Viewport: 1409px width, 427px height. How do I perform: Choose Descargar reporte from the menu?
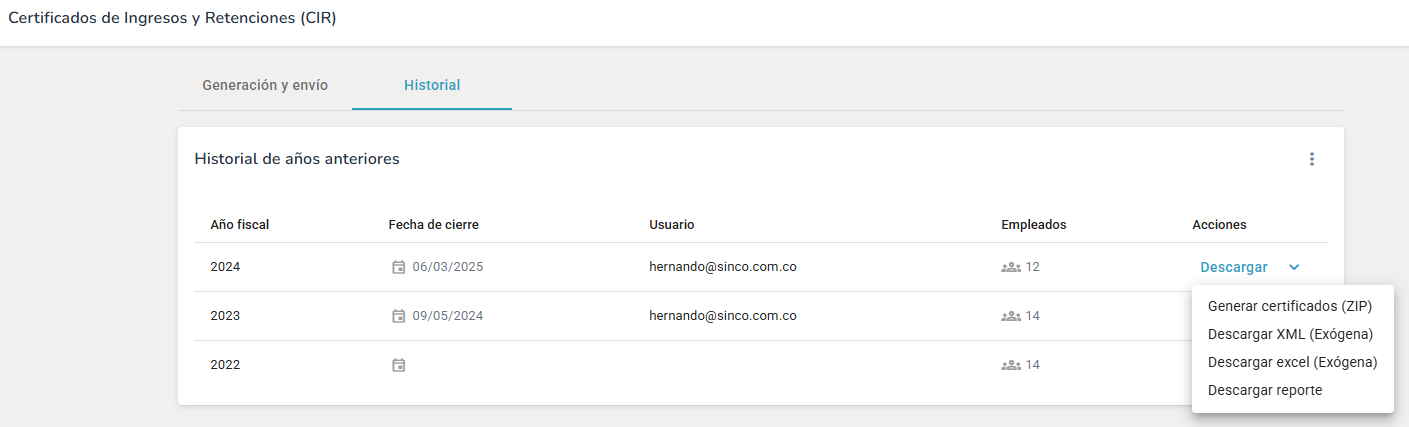pyautogui.click(x=1265, y=390)
